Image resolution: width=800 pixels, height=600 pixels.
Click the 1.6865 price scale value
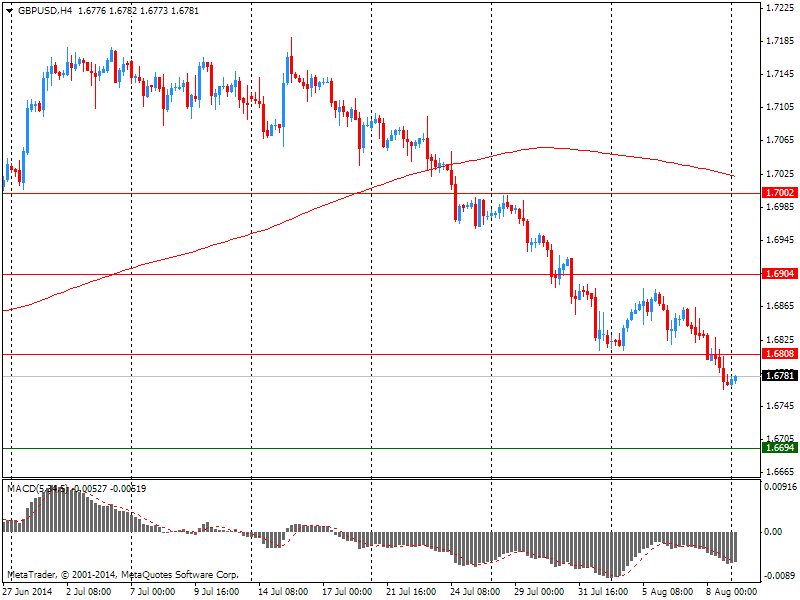pyautogui.click(x=780, y=306)
